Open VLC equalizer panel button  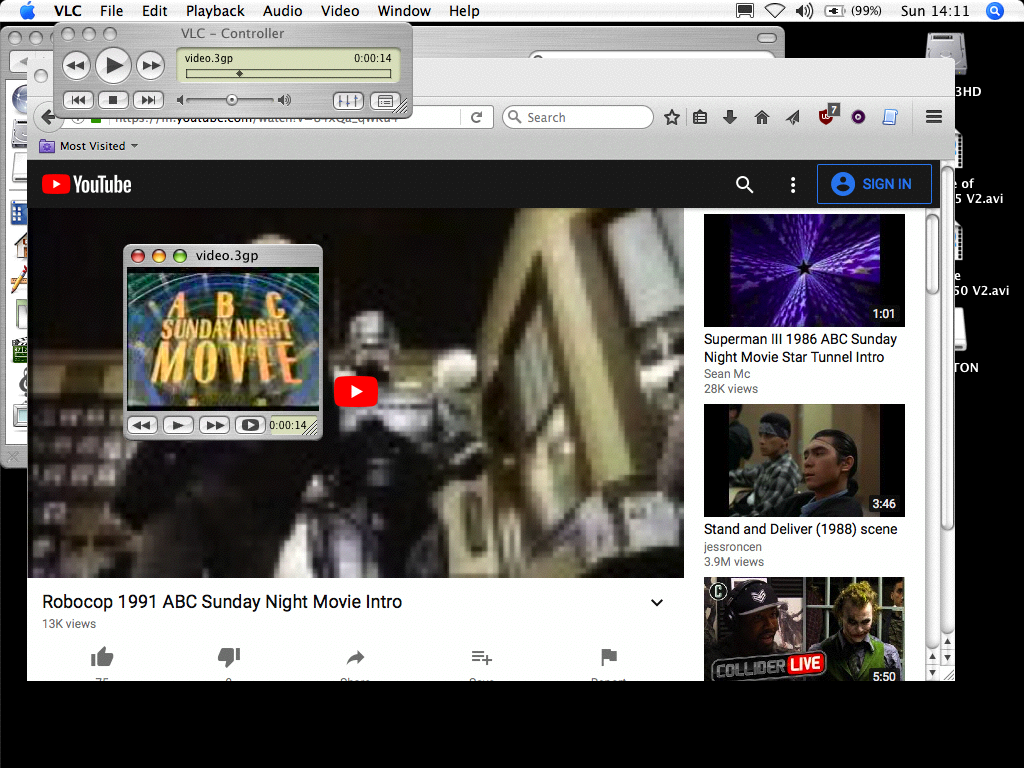pos(348,101)
